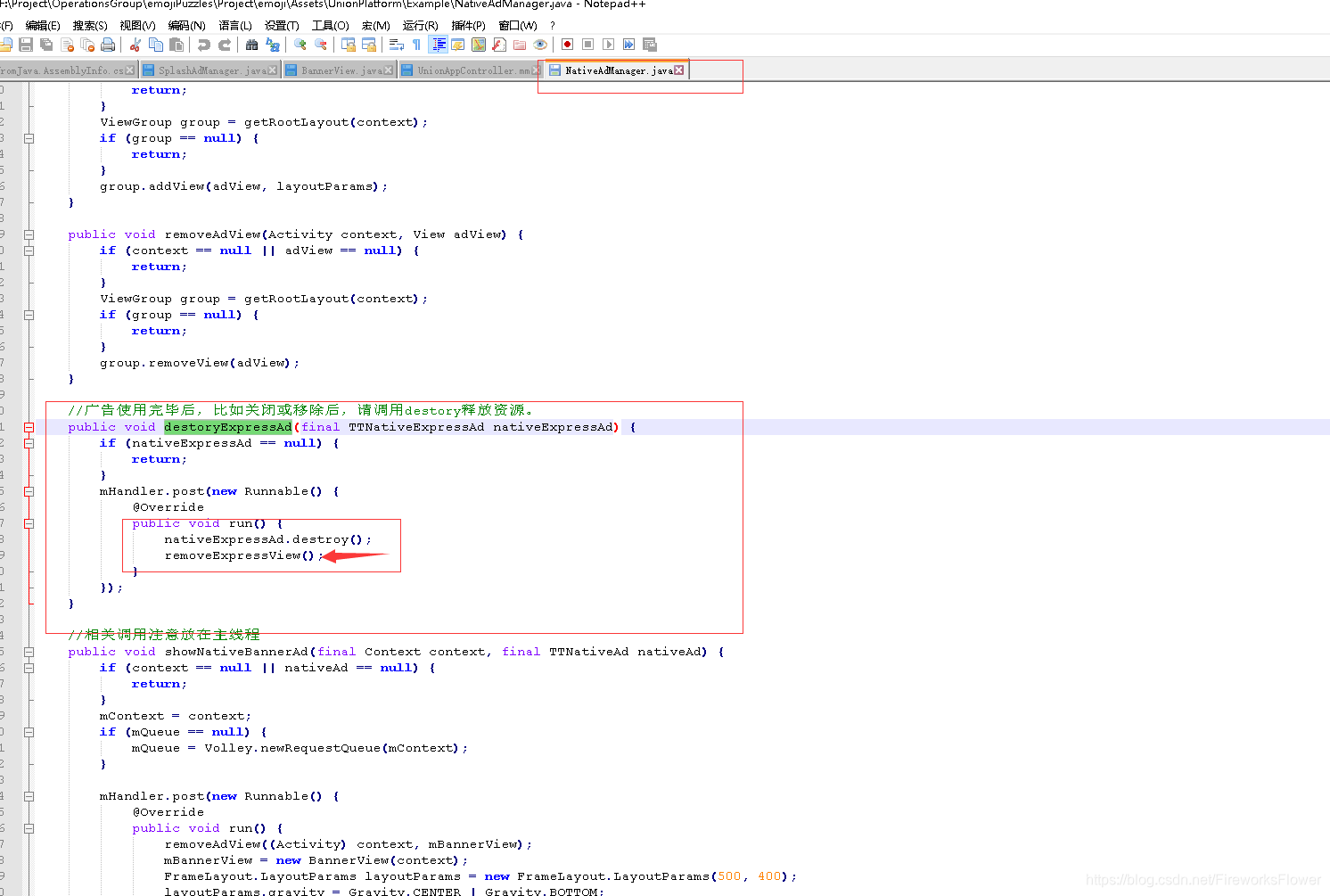Toggle word wrap in the toolbar
The height and width of the screenshot is (896, 1330).
396,45
